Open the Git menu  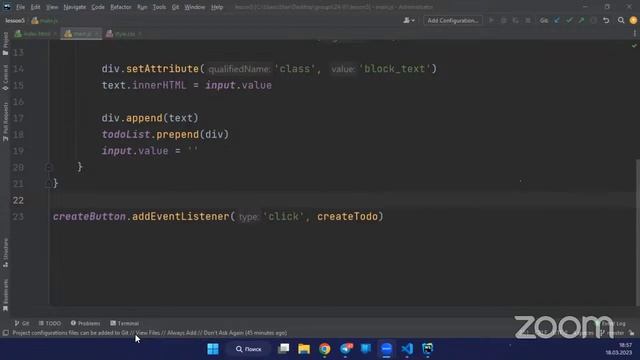click(x=175, y=7)
